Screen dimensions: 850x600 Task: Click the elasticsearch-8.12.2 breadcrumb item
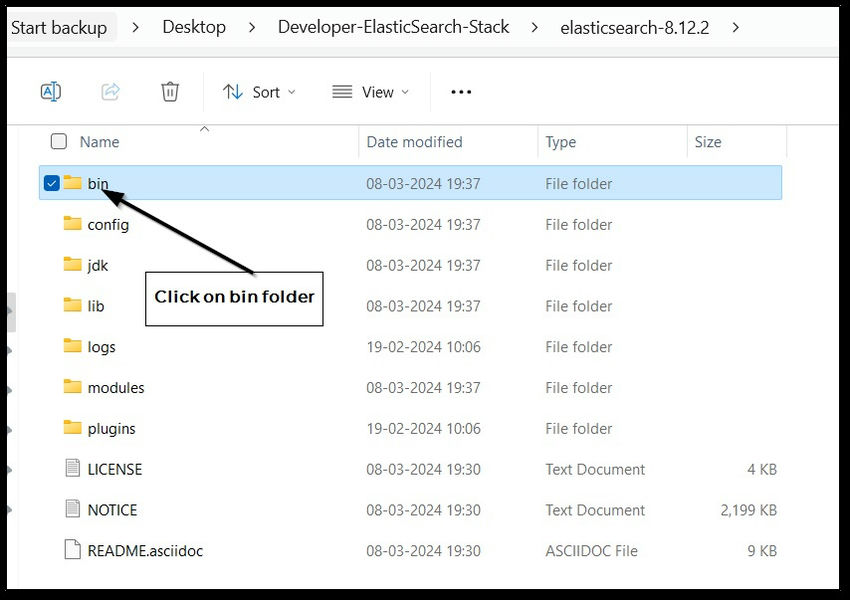pos(634,27)
